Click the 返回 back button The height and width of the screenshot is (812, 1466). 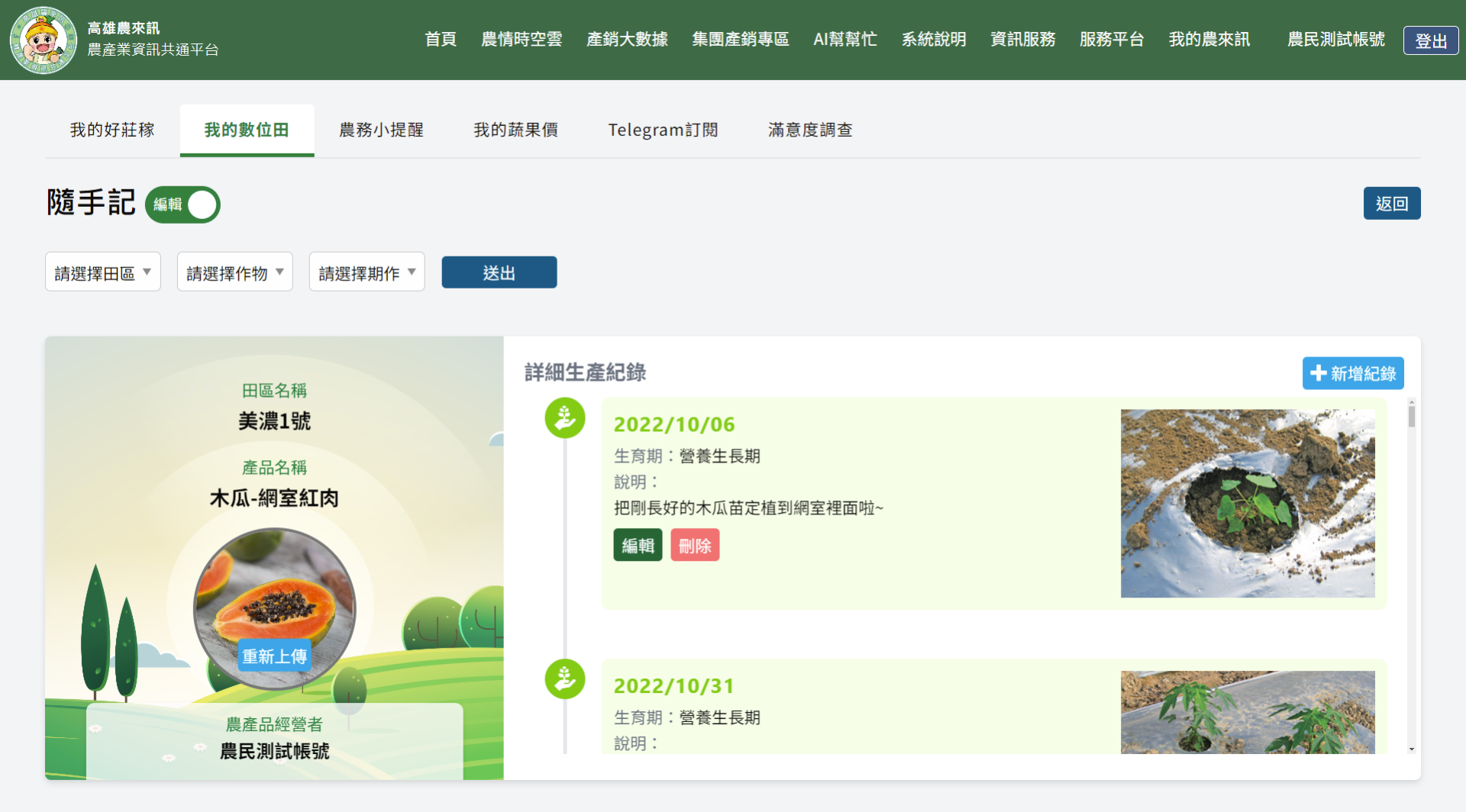tap(1391, 204)
